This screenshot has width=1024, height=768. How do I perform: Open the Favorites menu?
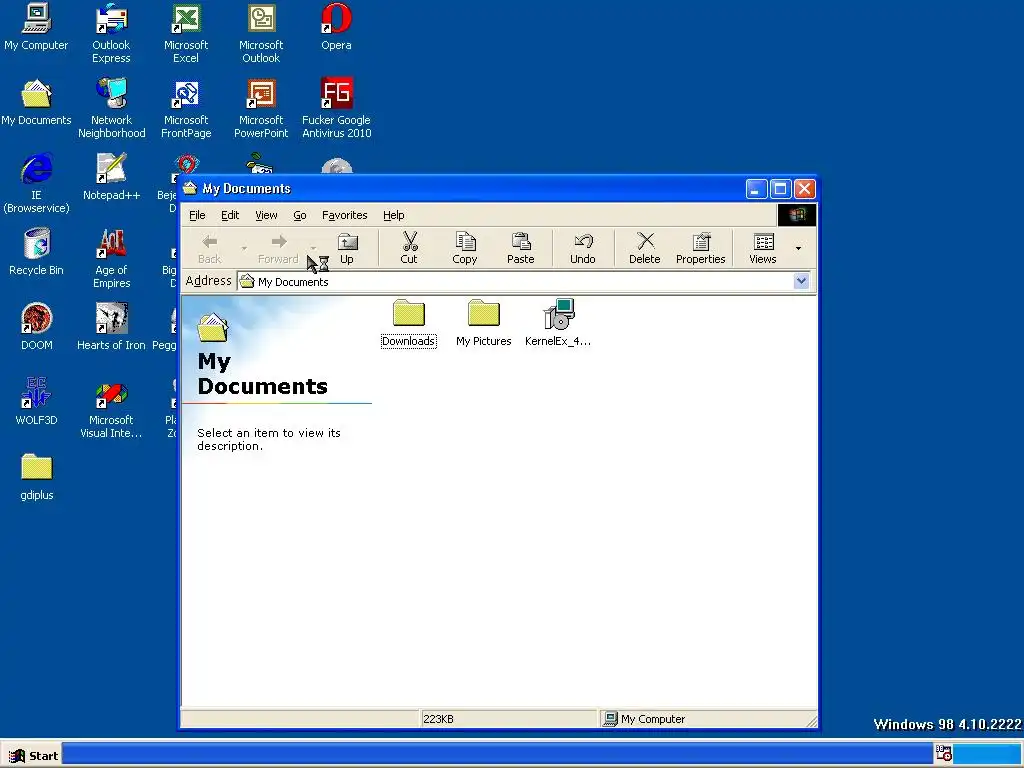coord(344,215)
